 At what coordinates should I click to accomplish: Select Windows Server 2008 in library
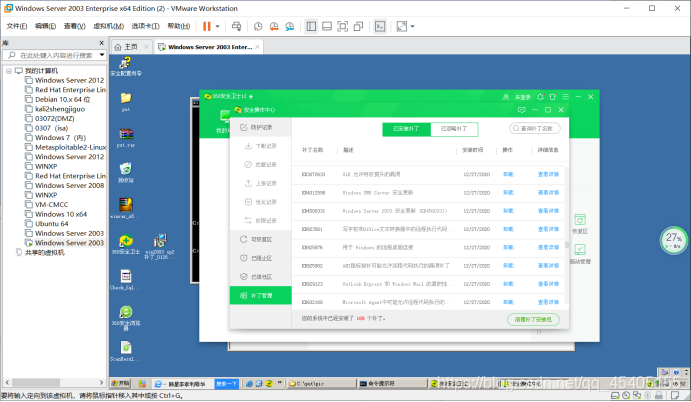pyautogui.click(x=69, y=186)
